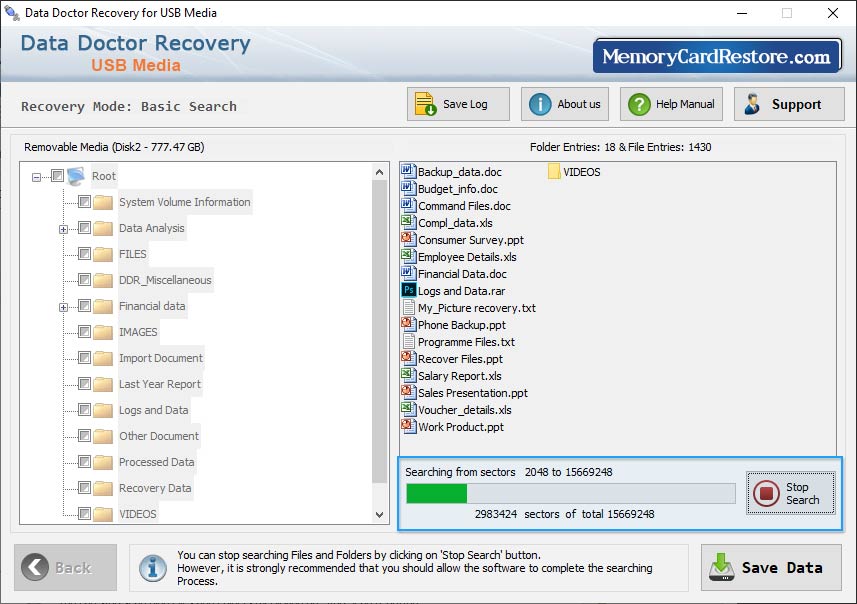Open the Help Manual
Viewport: 857px width, 604px height.
(671, 104)
